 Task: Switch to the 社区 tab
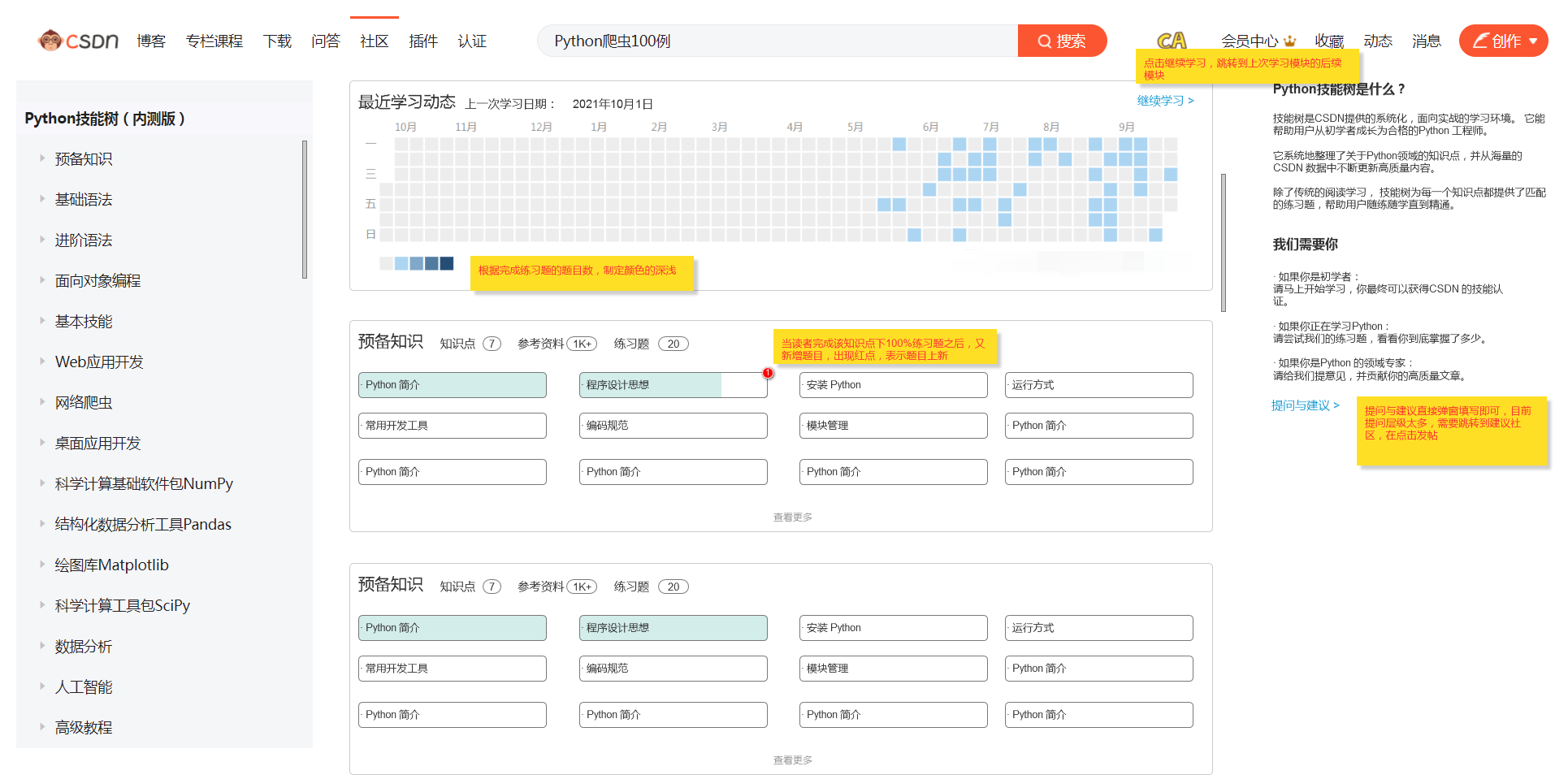pos(375,41)
